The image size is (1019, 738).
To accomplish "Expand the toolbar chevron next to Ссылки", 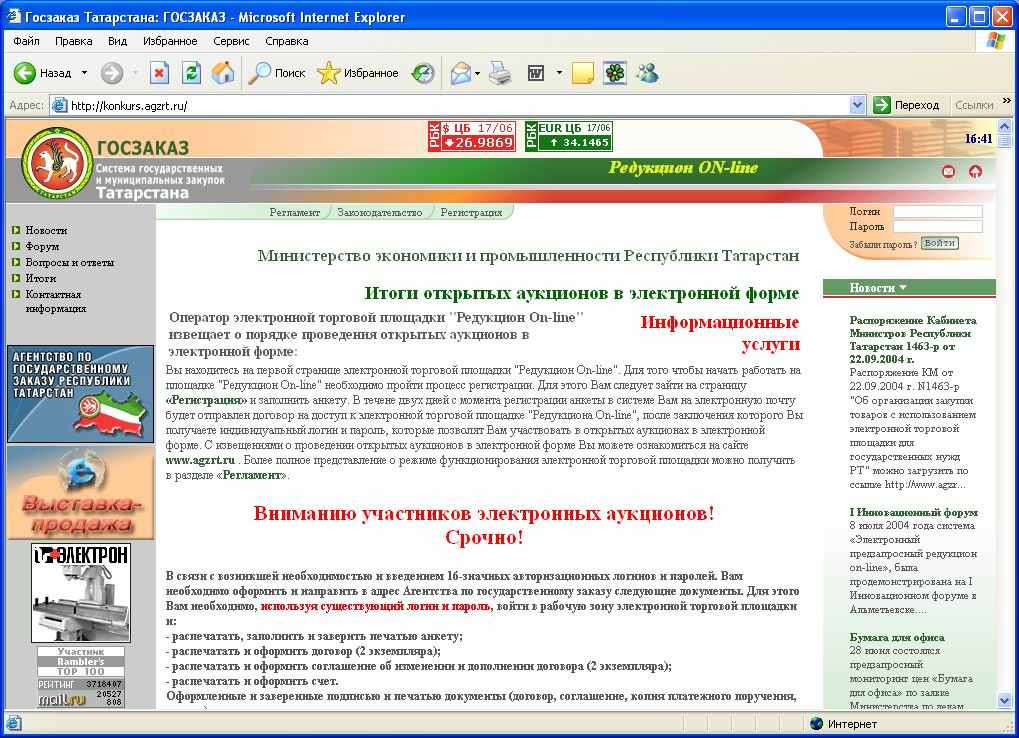I will tap(1007, 101).
